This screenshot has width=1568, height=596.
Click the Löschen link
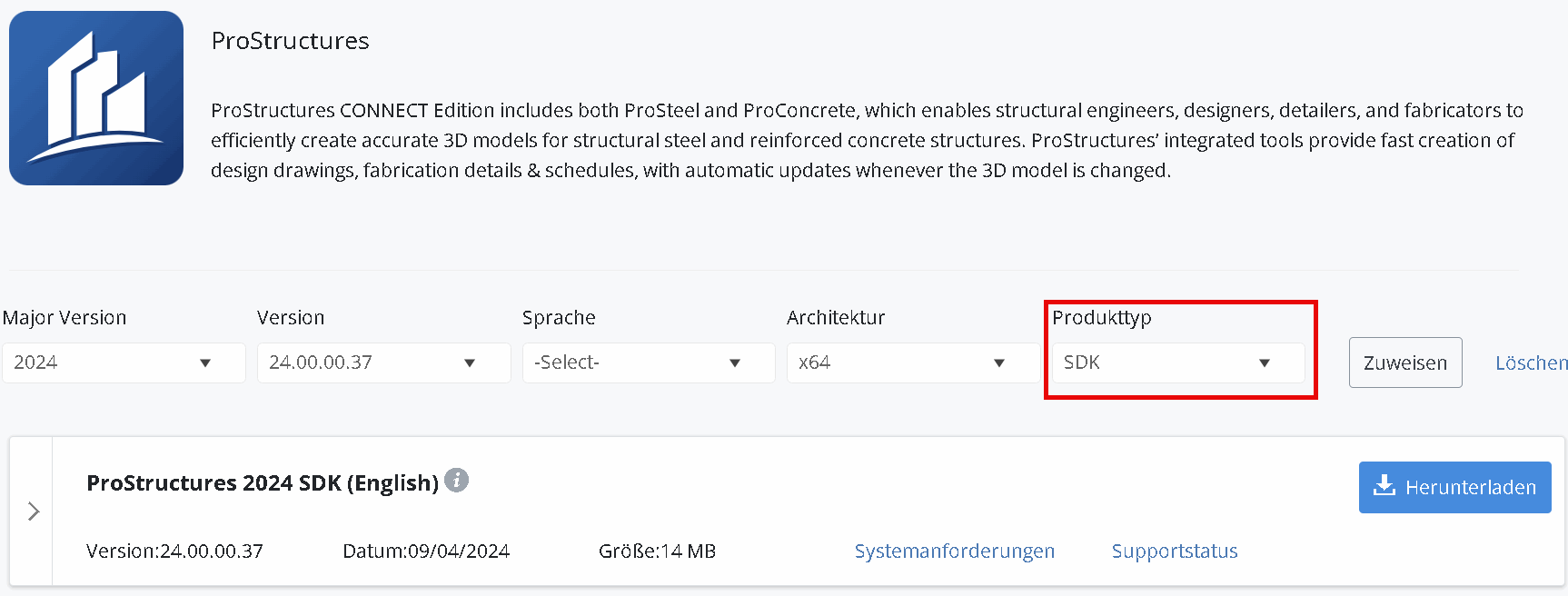pos(1532,363)
